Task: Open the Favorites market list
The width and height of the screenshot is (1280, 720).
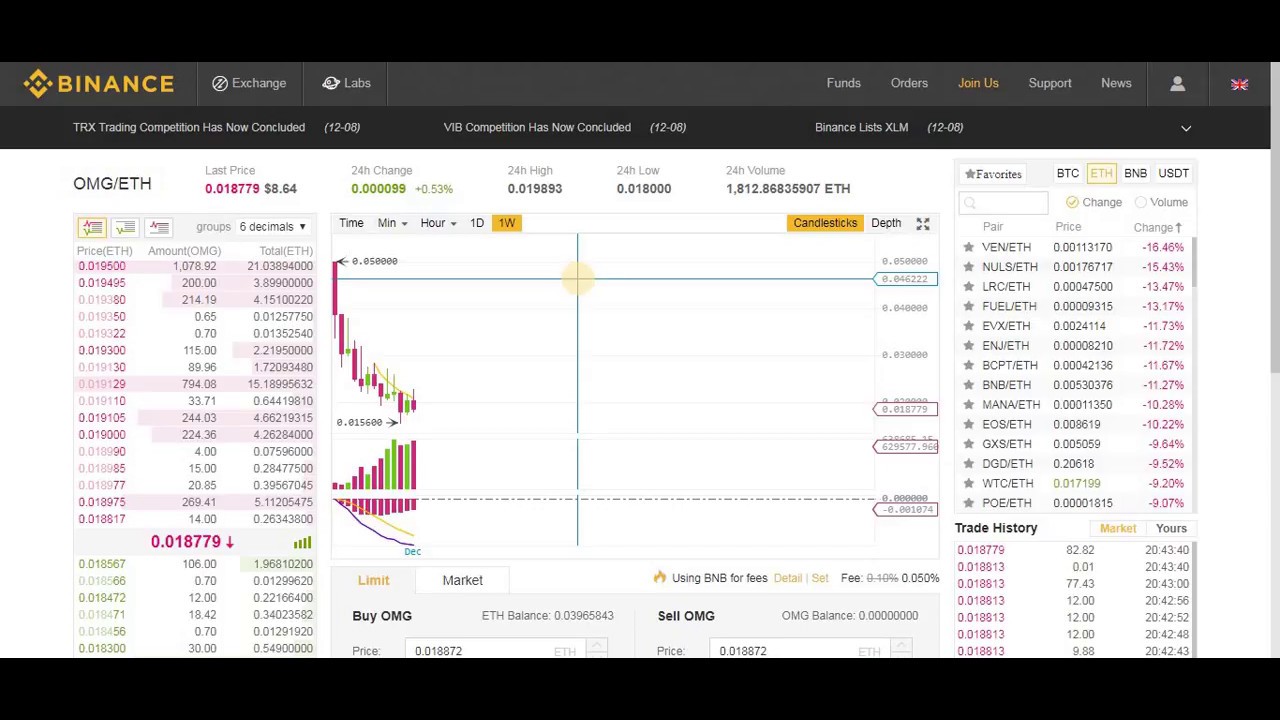Action: tap(993, 174)
